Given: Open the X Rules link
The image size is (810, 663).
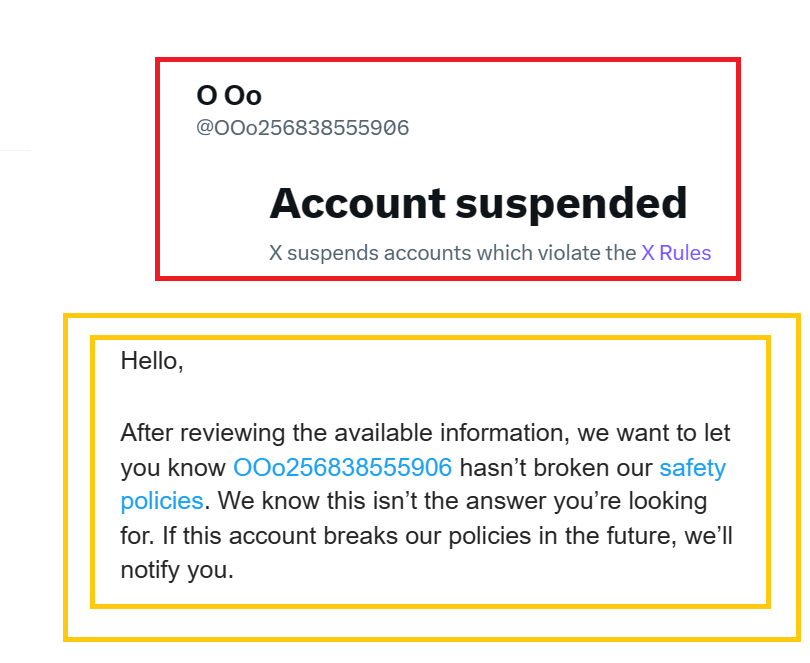Looking at the screenshot, I should pyautogui.click(x=676, y=253).
